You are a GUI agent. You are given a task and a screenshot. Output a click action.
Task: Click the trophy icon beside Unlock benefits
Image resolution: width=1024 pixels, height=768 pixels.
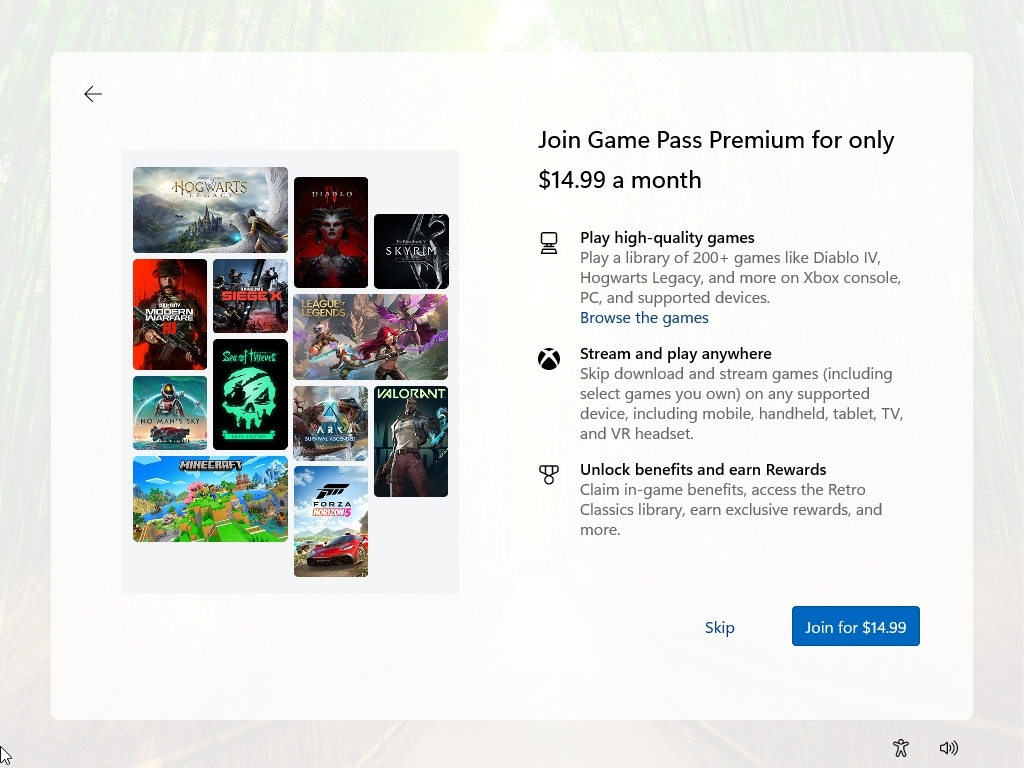549,474
